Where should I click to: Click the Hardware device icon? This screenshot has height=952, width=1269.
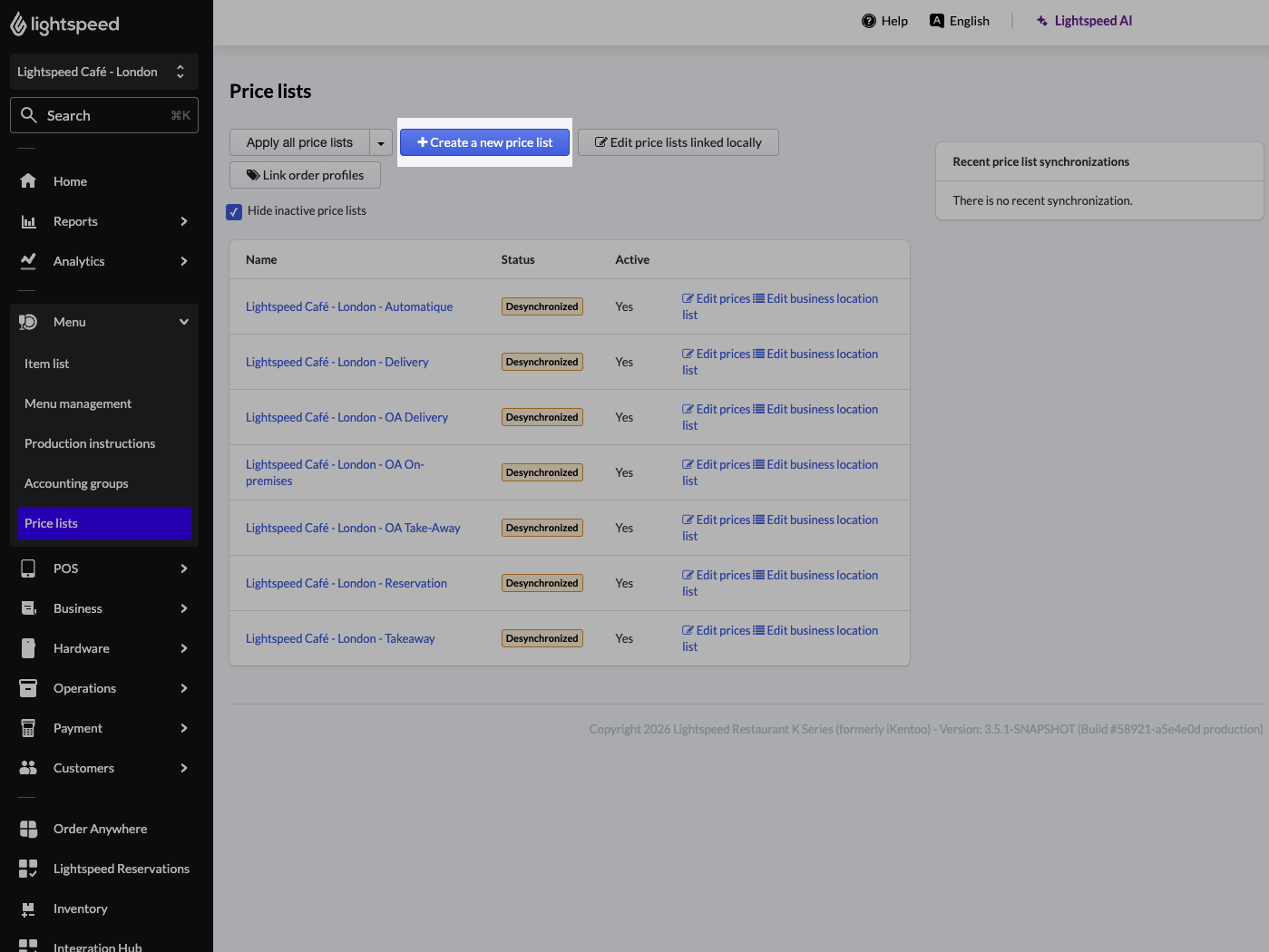[28, 648]
